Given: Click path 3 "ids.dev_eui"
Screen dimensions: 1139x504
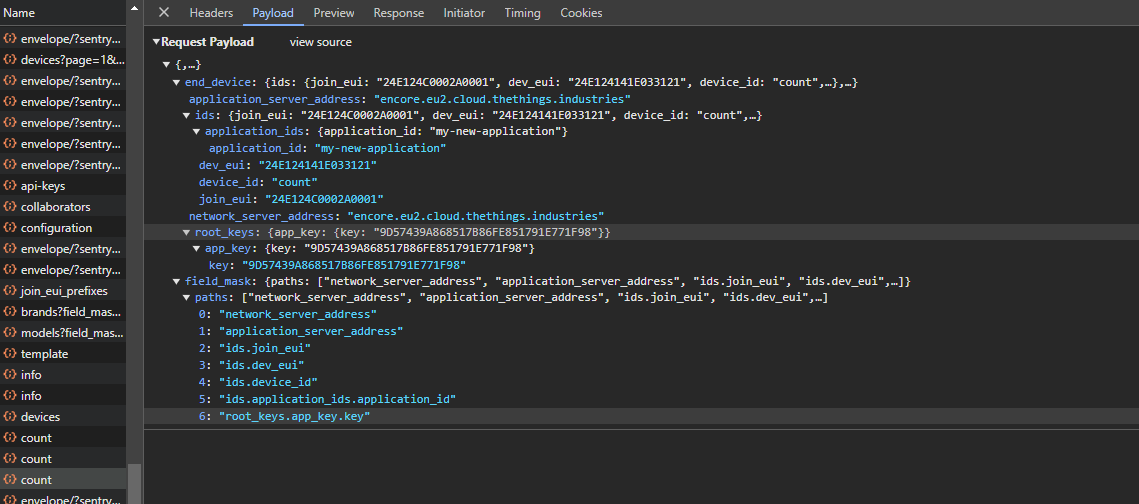Looking at the screenshot, I should click(251, 365).
